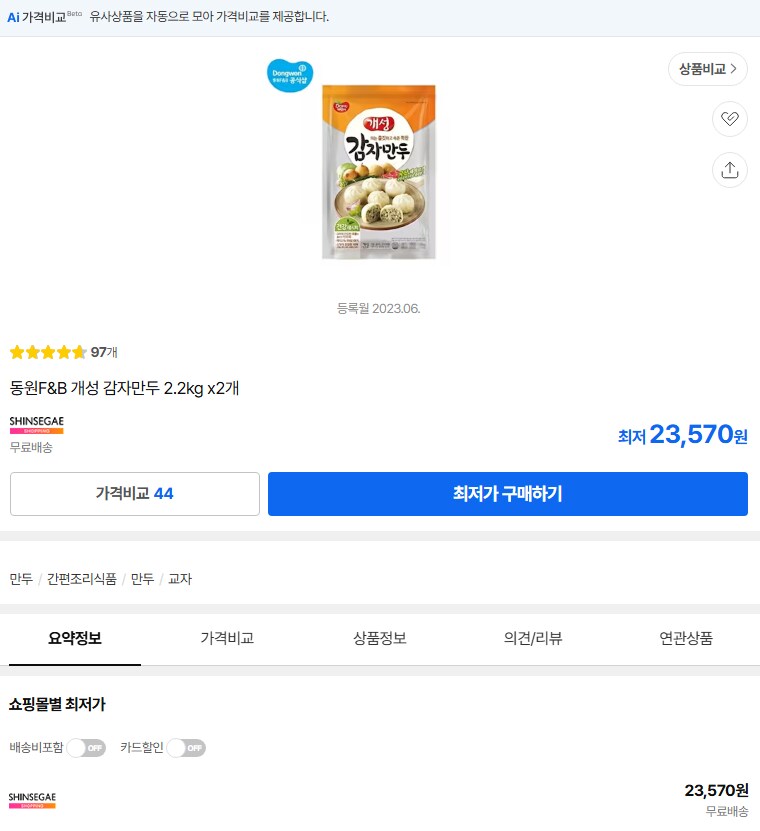Click the share icon below the heart
The width and height of the screenshot is (760, 831).
click(x=730, y=170)
